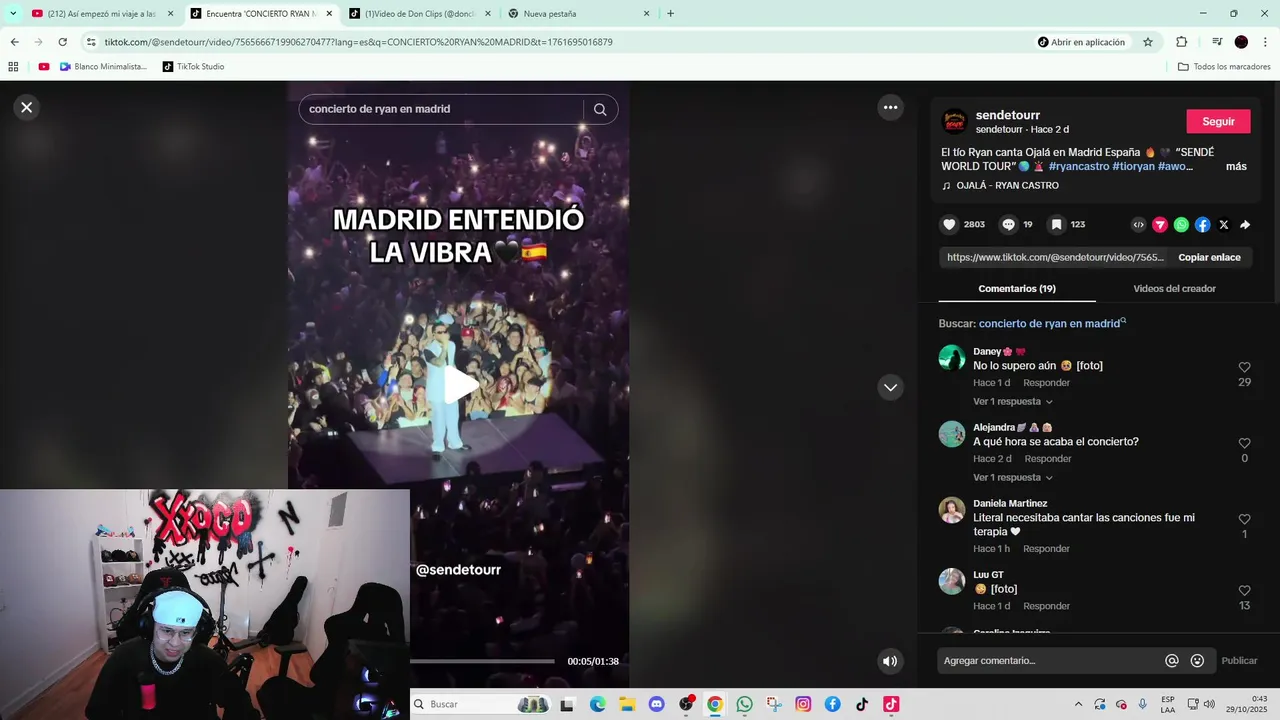Open Todos los marcadores folder
This screenshot has height=720, width=1280.
pos(1224,67)
